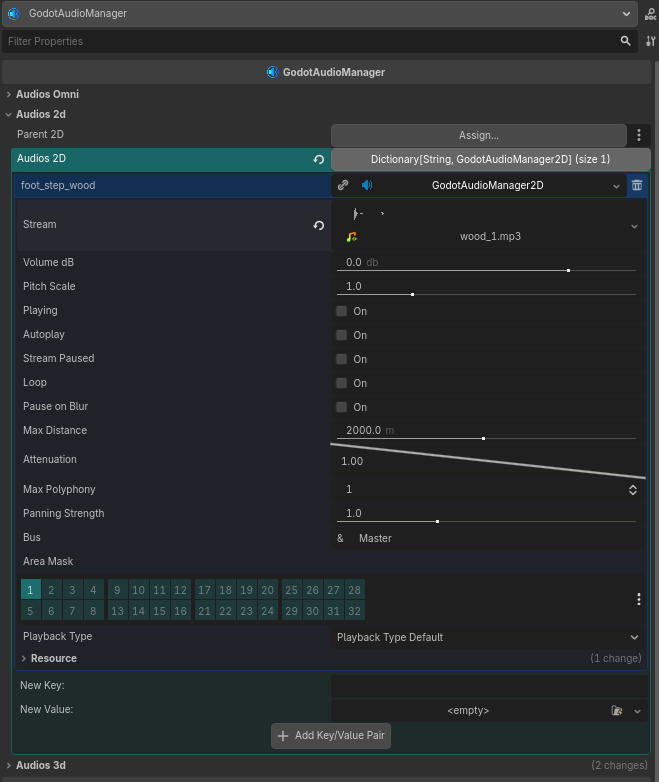Click the empty New Value slot
Image resolution: width=659 pixels, height=782 pixels.
468,711
